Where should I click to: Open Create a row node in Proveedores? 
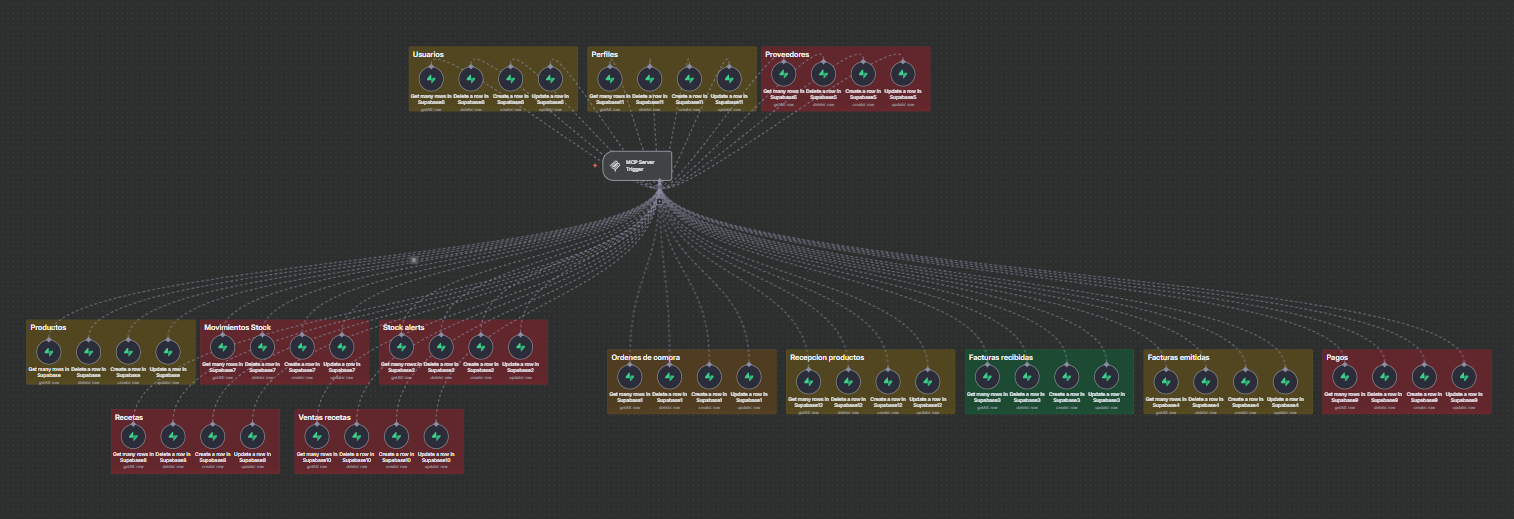863,72
